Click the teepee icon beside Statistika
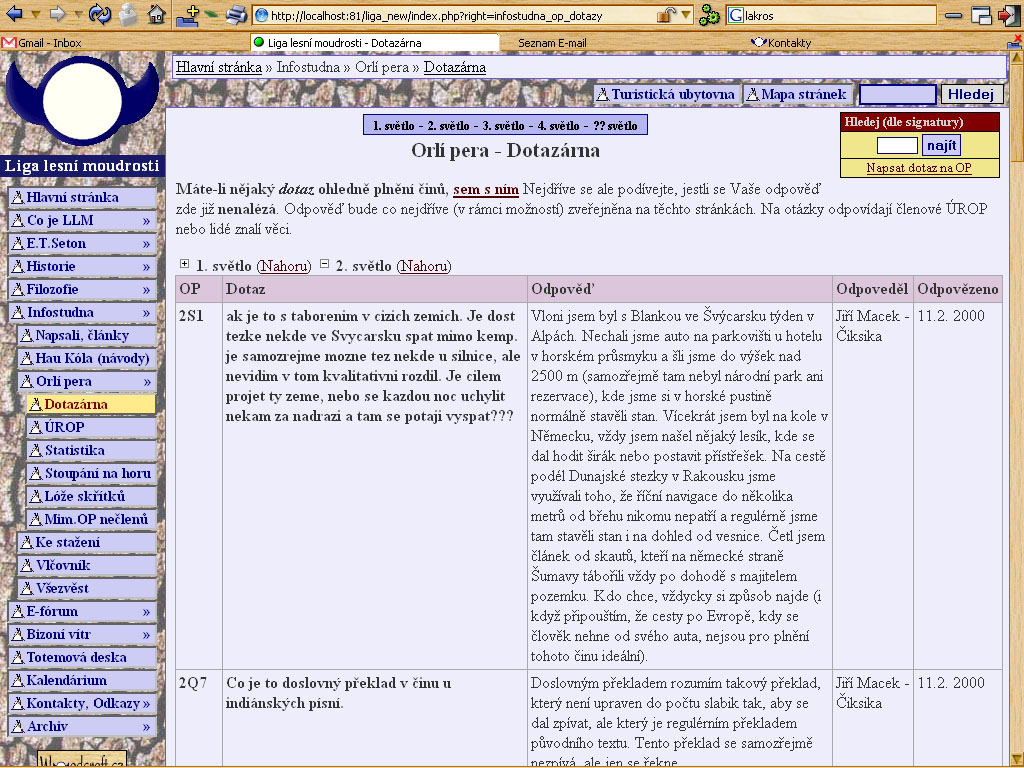1024x768 pixels. coord(36,451)
